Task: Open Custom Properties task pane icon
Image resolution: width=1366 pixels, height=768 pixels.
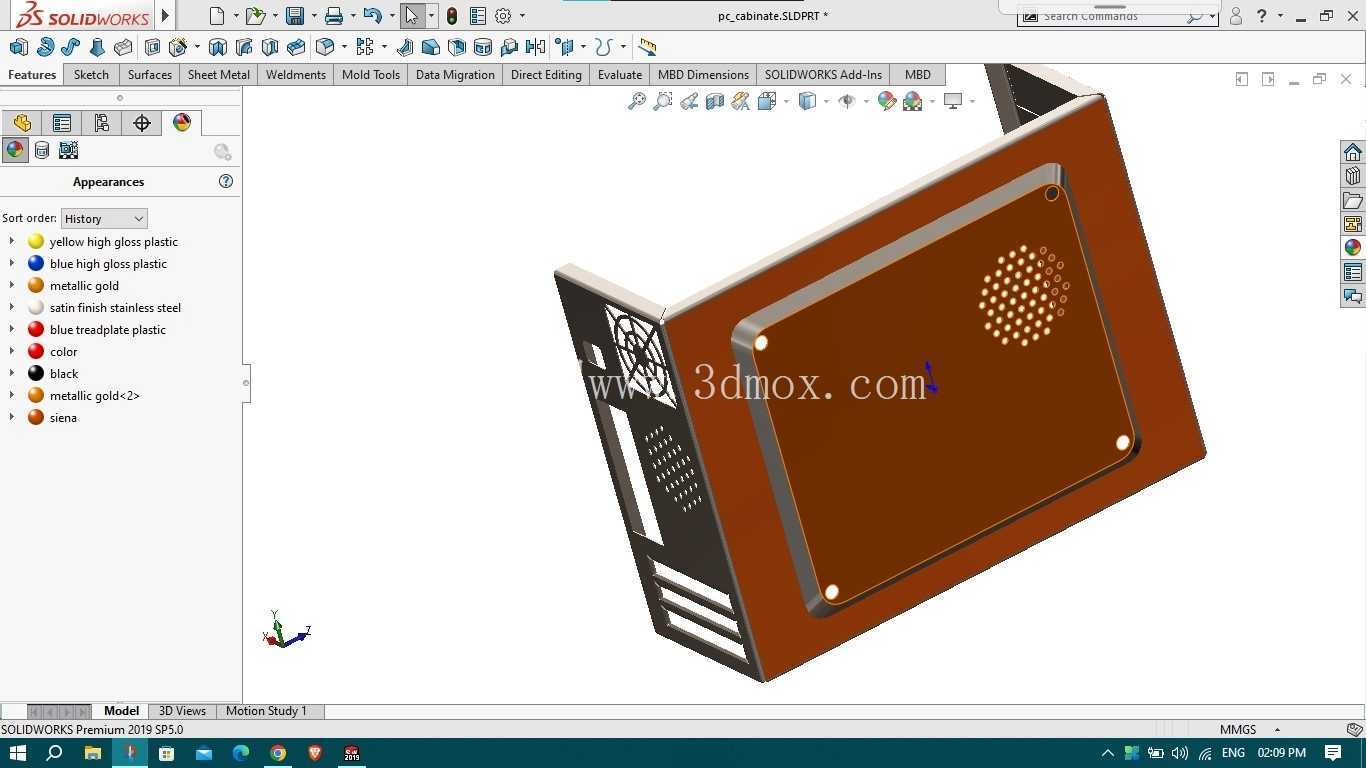Action: click(1353, 272)
